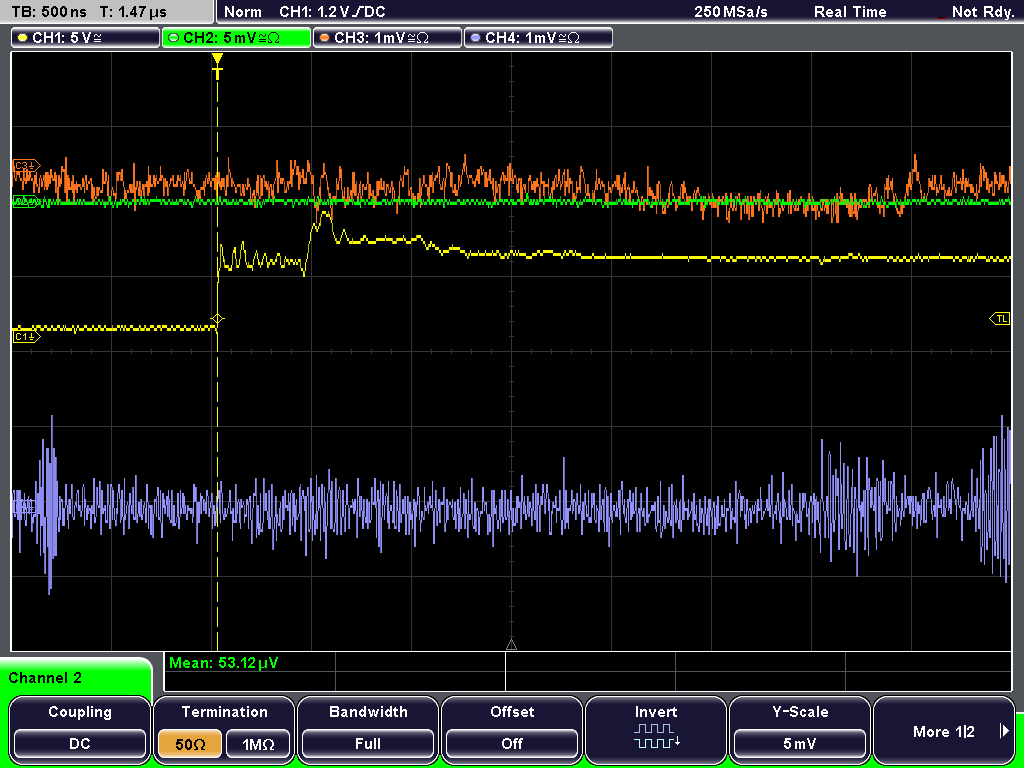This screenshot has height=768, width=1024.
Task: Click the Norm trigger mode label
Action: 243,12
